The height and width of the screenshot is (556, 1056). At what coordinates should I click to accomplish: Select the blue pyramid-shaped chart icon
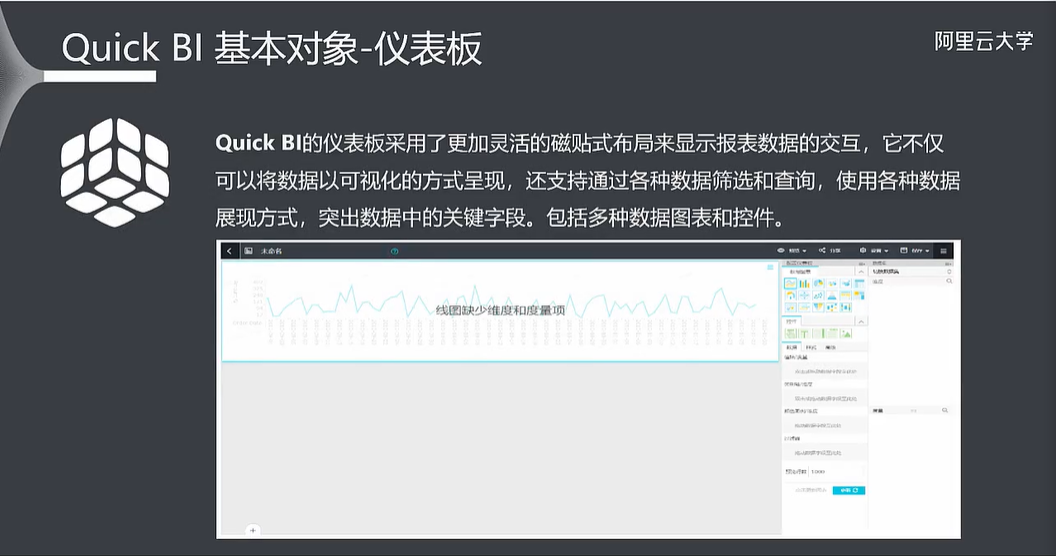click(832, 296)
